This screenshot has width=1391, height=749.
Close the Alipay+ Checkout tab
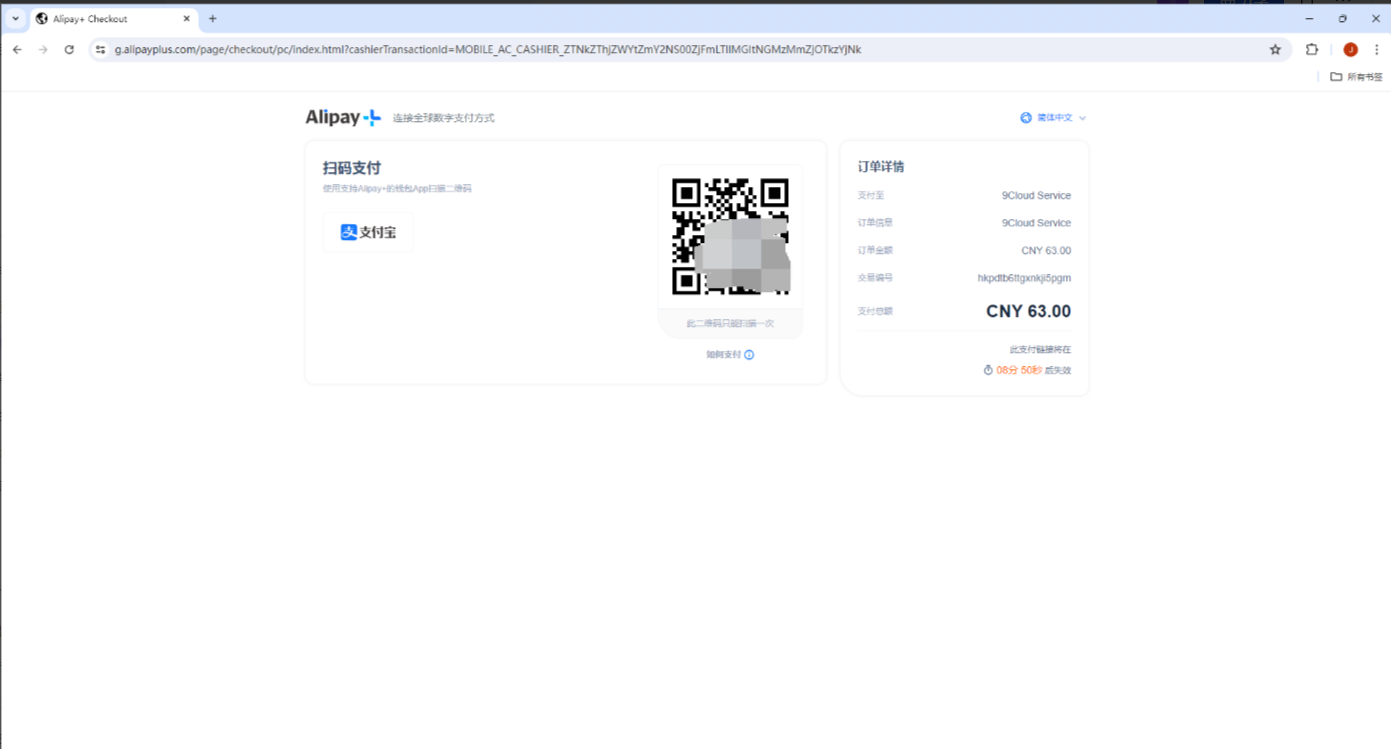[186, 18]
